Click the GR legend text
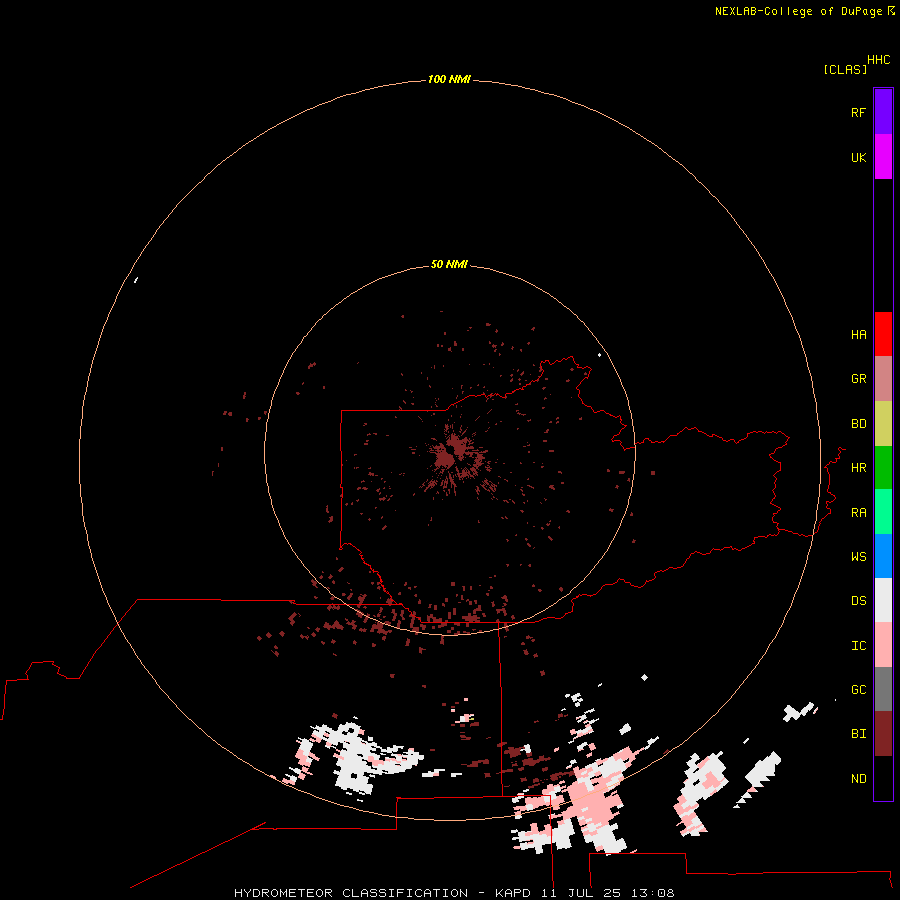 click(x=858, y=379)
